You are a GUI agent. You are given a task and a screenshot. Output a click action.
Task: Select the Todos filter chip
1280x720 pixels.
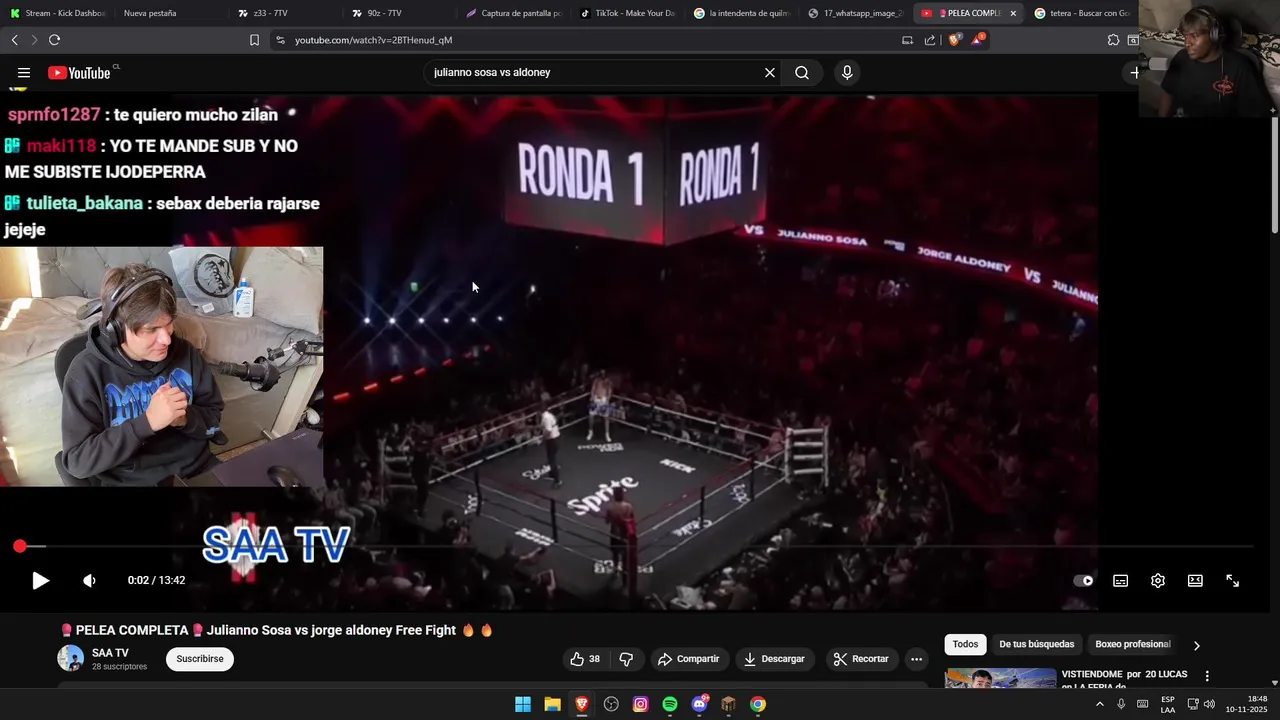coord(965,644)
